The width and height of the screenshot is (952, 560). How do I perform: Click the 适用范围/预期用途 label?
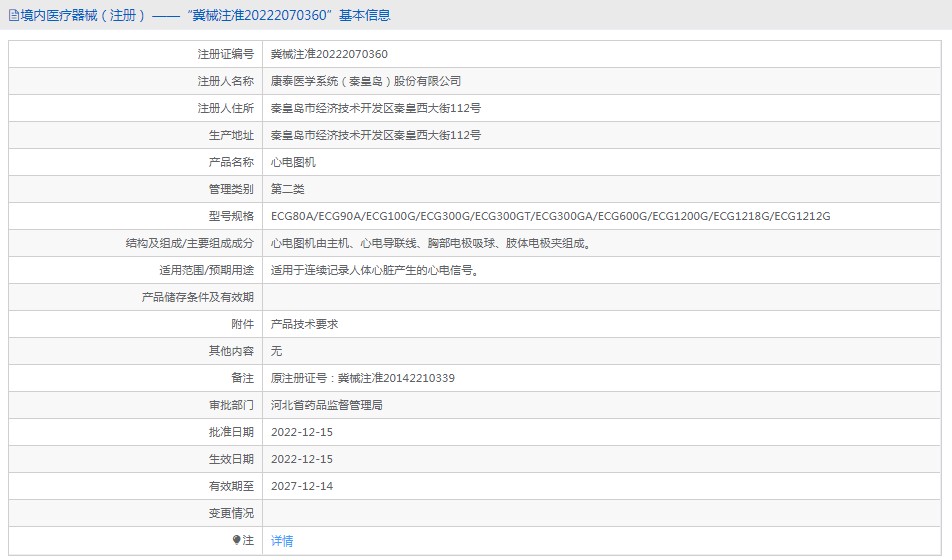[x=206, y=270]
